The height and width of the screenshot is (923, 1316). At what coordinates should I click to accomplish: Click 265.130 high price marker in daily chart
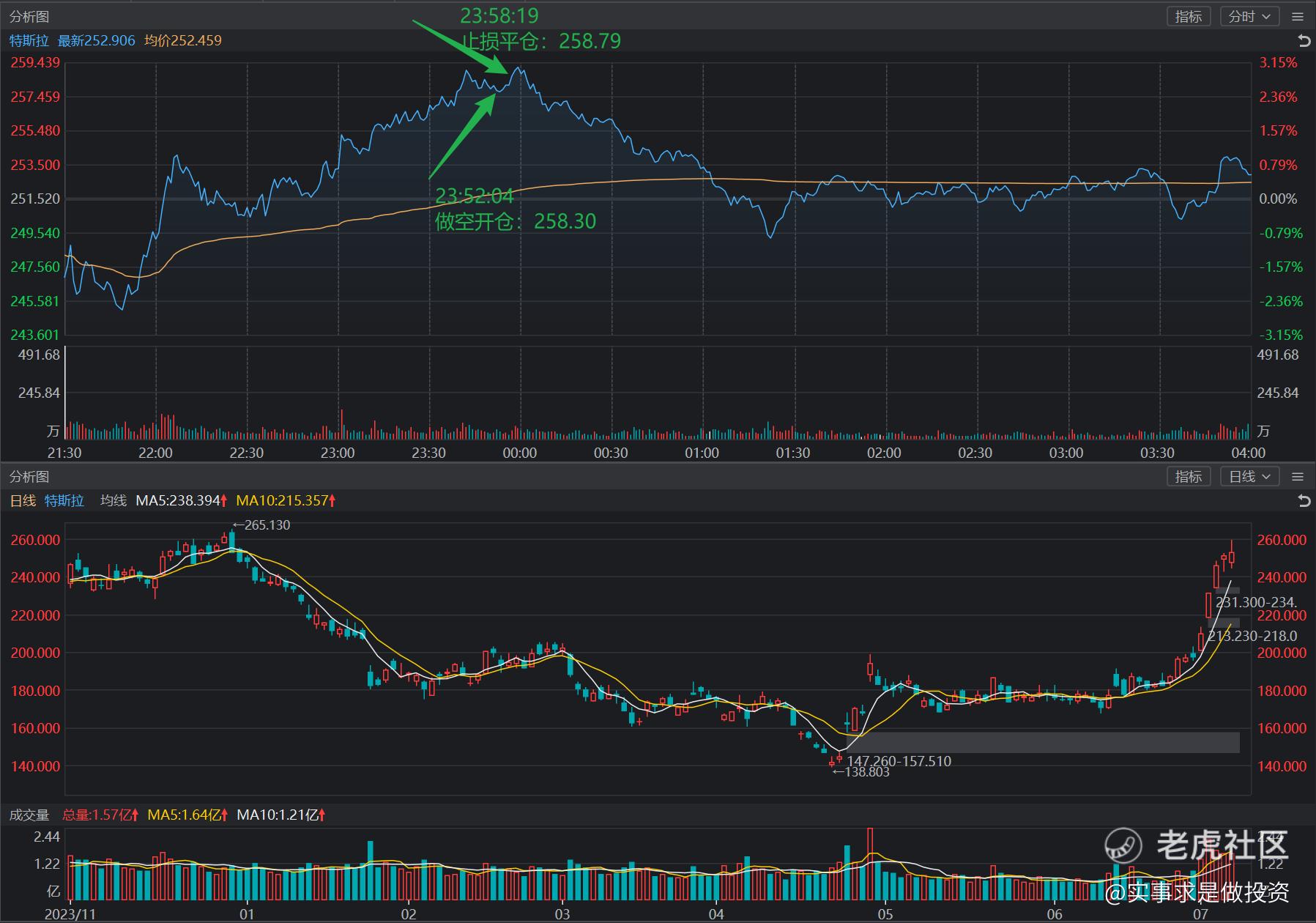[261, 524]
